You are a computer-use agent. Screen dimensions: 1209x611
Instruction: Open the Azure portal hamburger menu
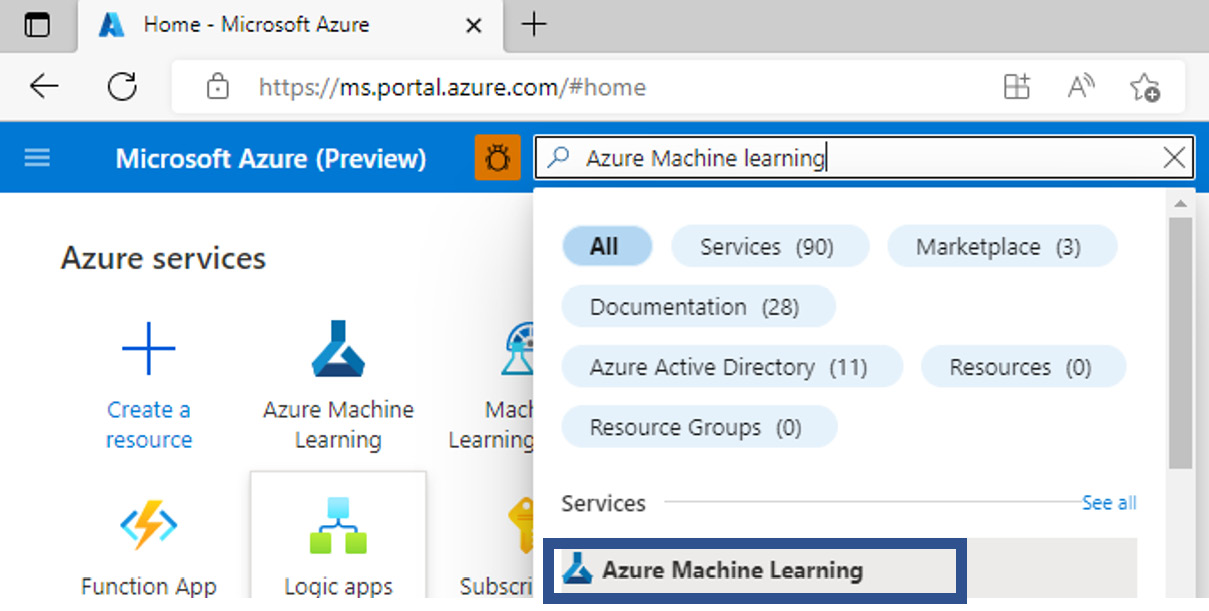[37, 158]
